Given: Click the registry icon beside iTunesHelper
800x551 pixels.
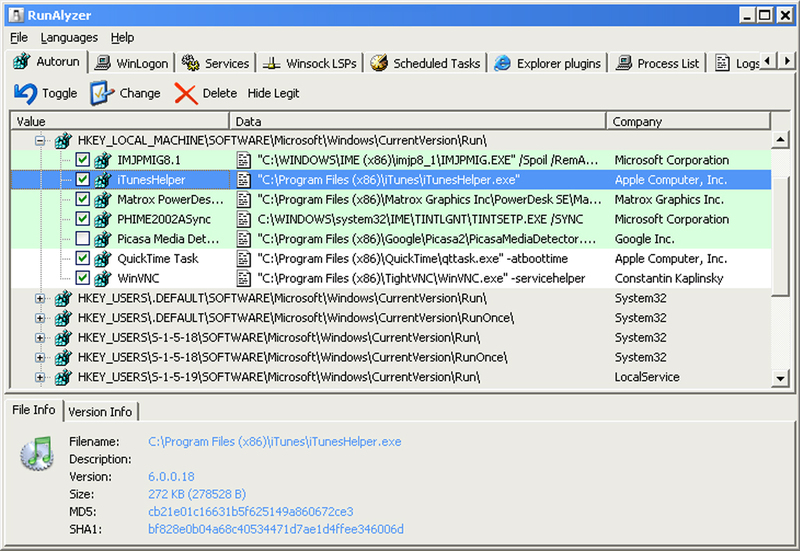Looking at the screenshot, I should click(103, 180).
